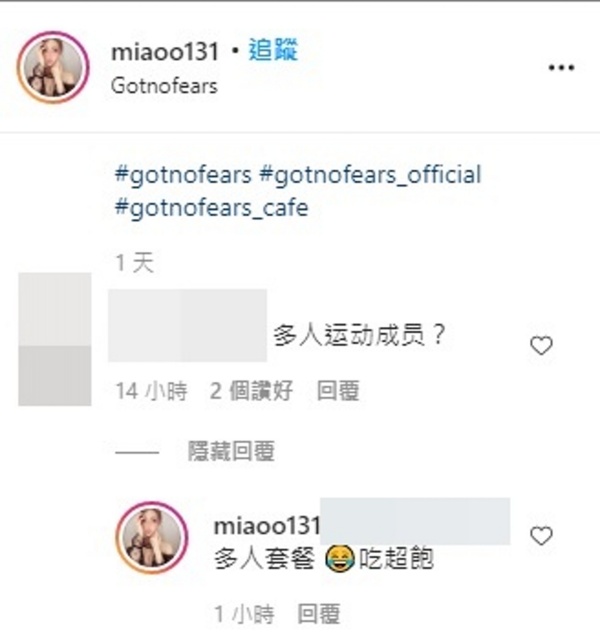View the 2 個讚好 likes list

(x=251, y=391)
